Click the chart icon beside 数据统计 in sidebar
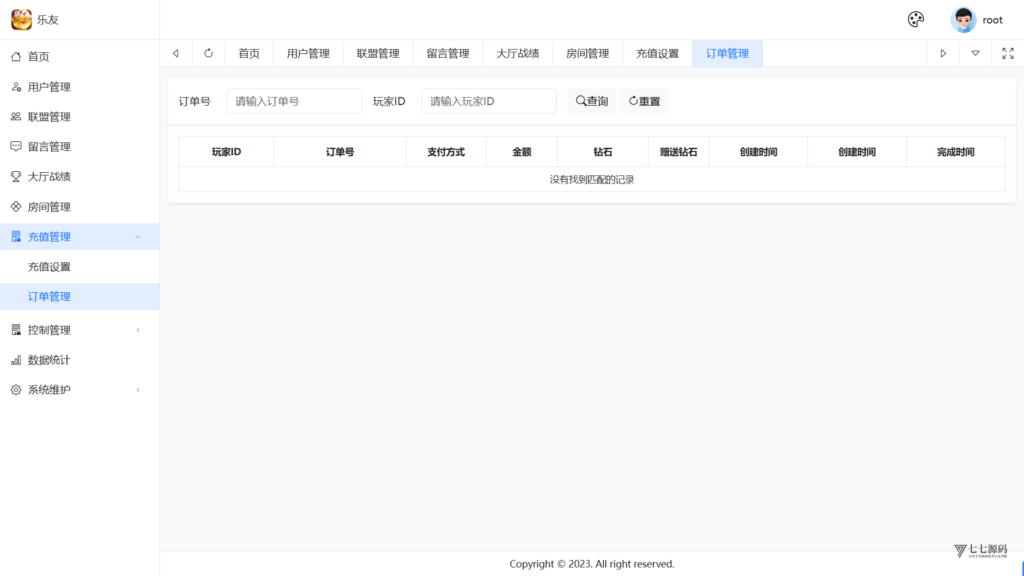This screenshot has width=1024, height=576. click(x=16, y=360)
